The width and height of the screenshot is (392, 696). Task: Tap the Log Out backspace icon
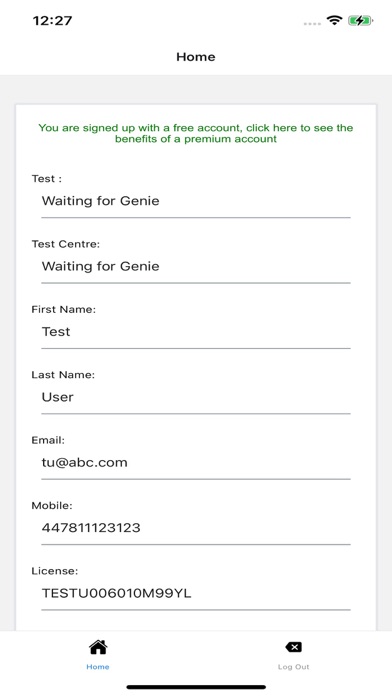pyautogui.click(x=293, y=648)
